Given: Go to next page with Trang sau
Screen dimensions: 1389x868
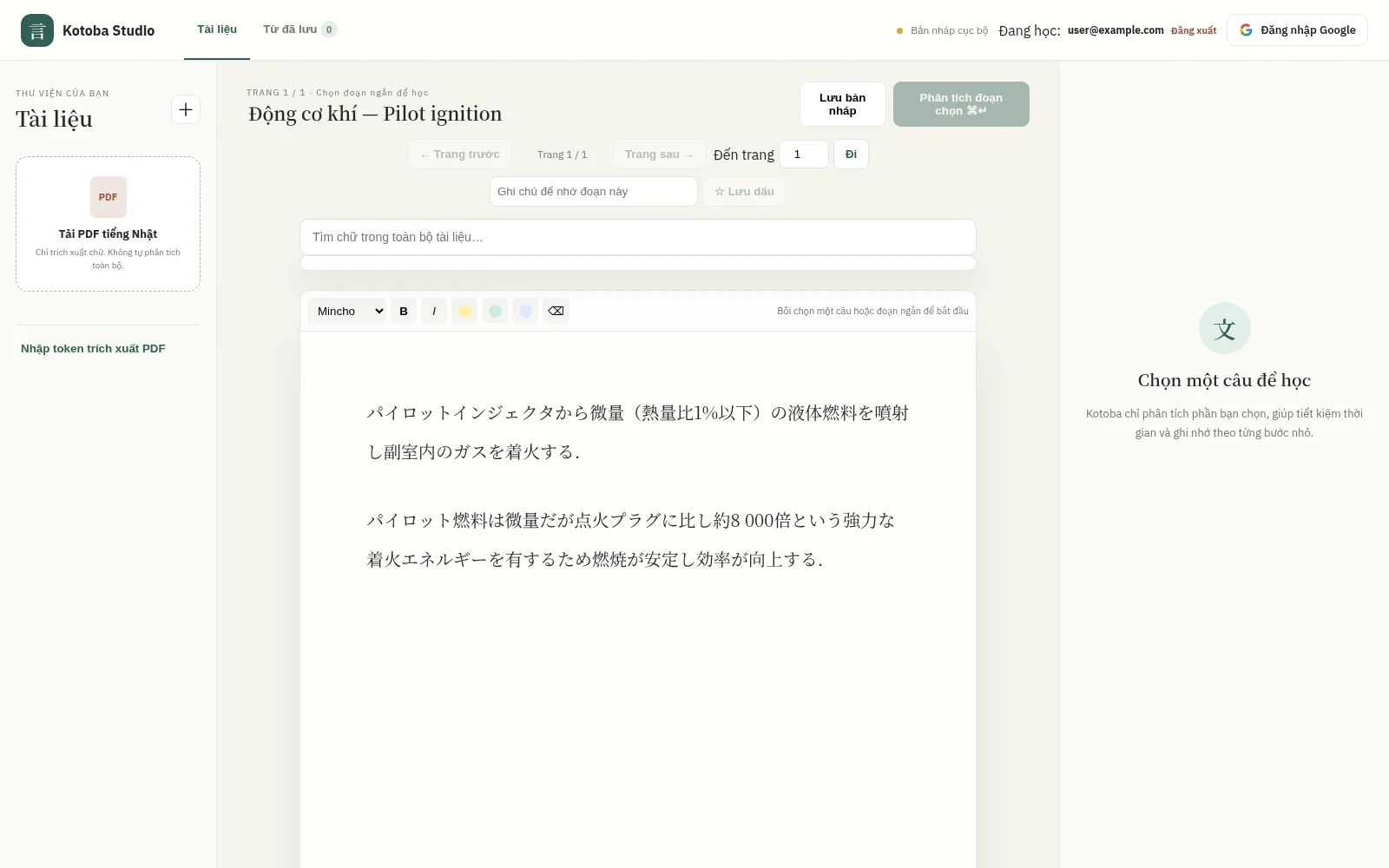Looking at the screenshot, I should tap(659, 155).
